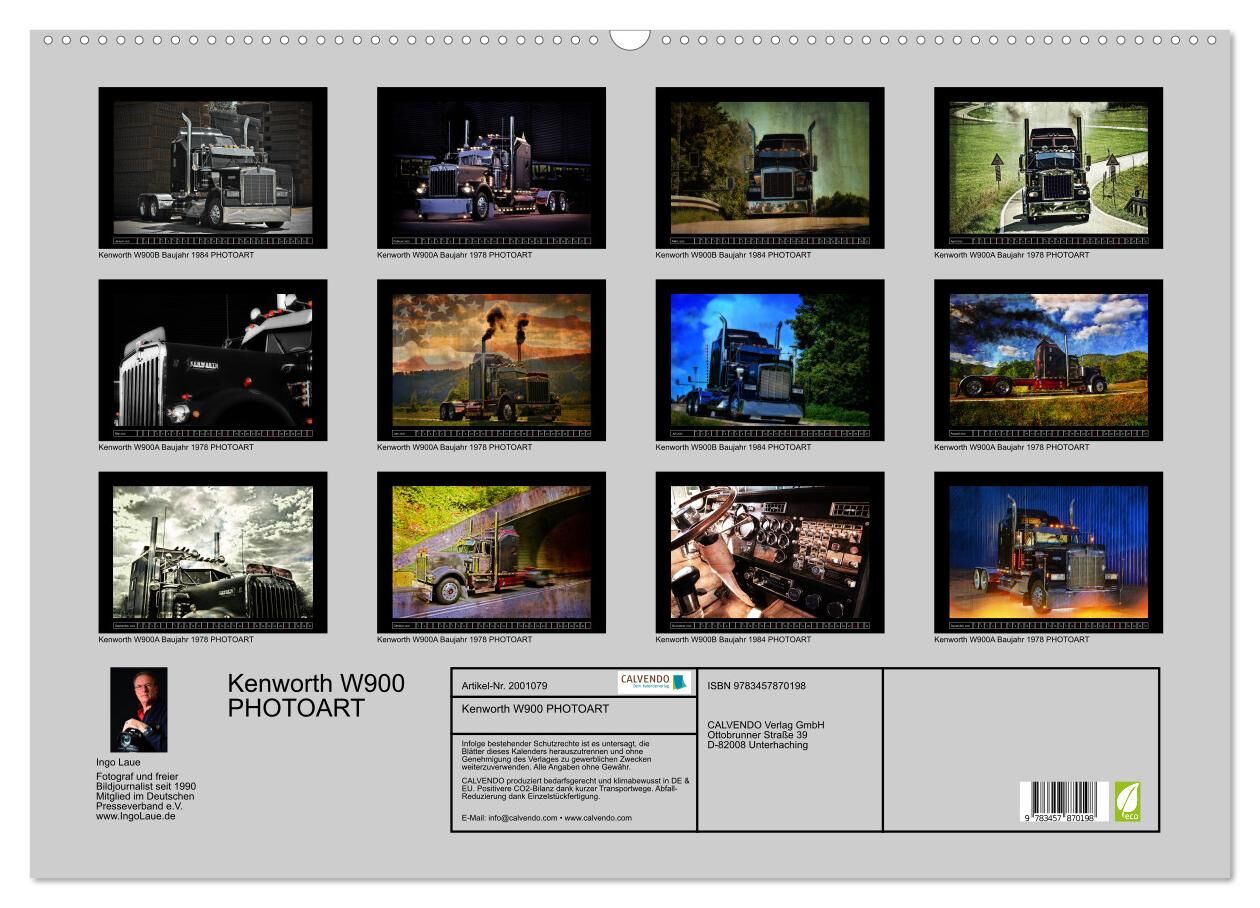Click the ISBN 9783457870198 text

pos(756,685)
